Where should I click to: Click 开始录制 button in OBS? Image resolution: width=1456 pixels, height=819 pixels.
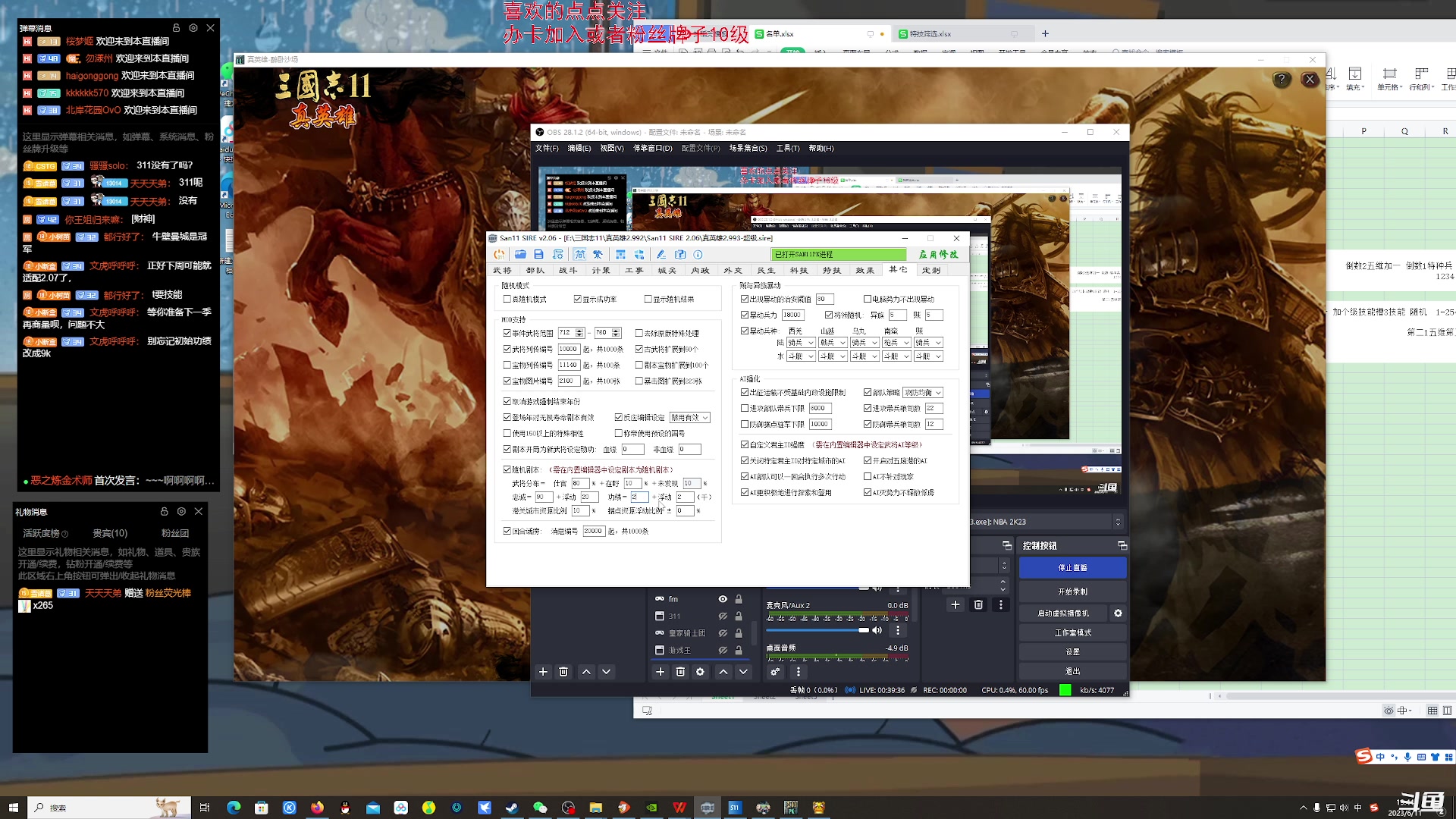tap(1072, 591)
